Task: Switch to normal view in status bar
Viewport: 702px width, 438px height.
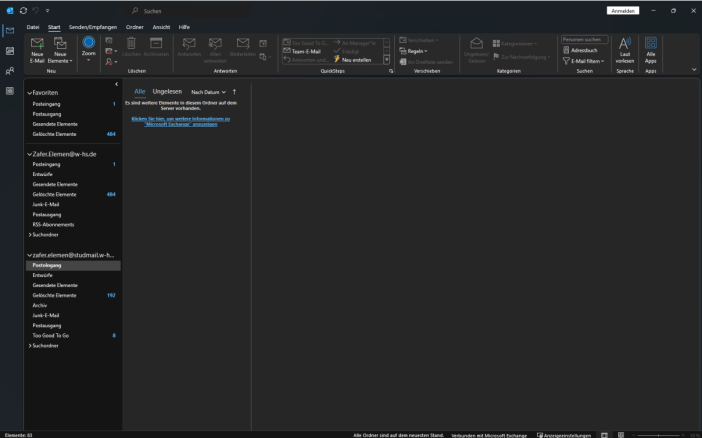Action: [606, 435]
